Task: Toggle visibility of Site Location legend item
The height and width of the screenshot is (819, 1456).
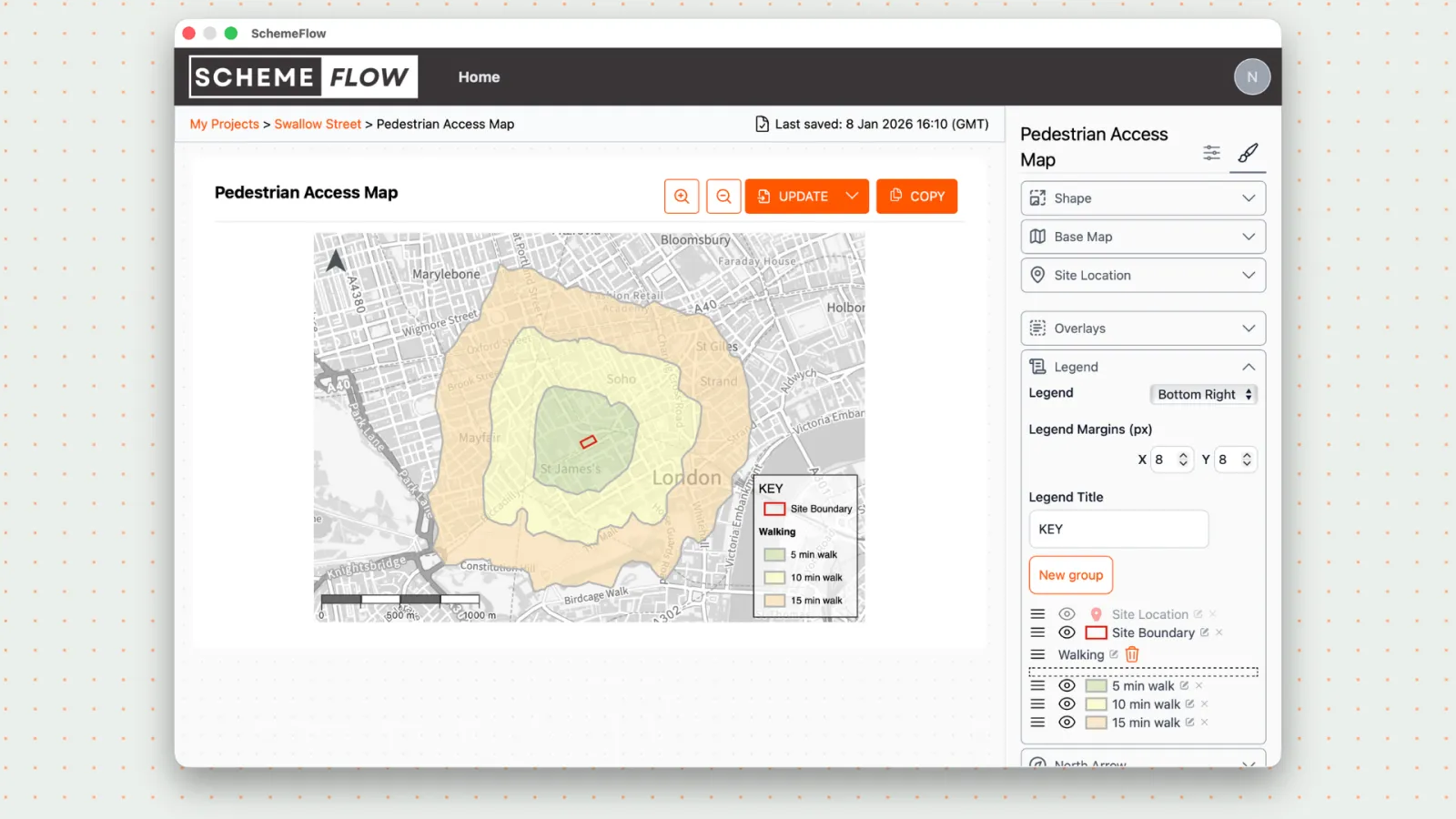Action: pos(1067,614)
